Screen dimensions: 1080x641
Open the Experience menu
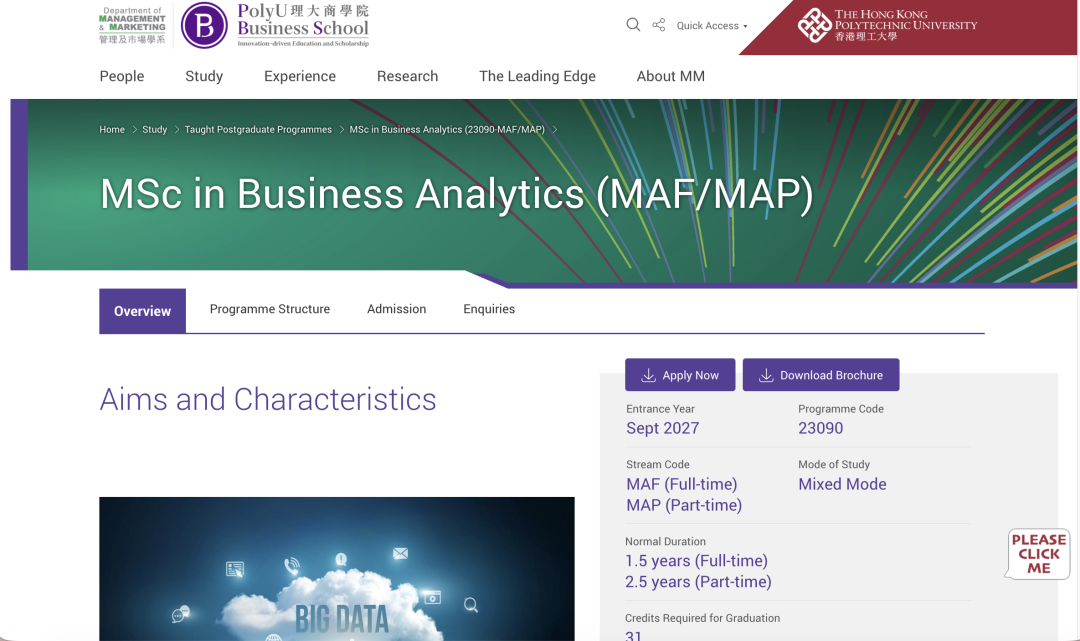pos(300,76)
